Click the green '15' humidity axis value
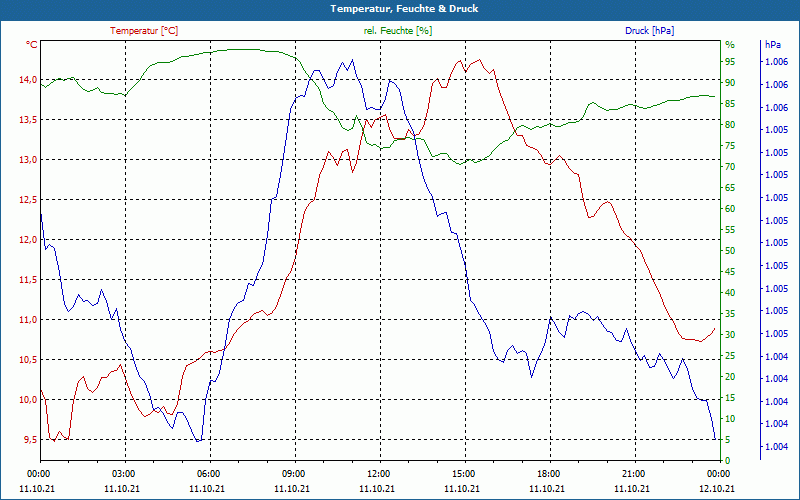Image resolution: width=800 pixels, height=500 pixels. pos(730,398)
